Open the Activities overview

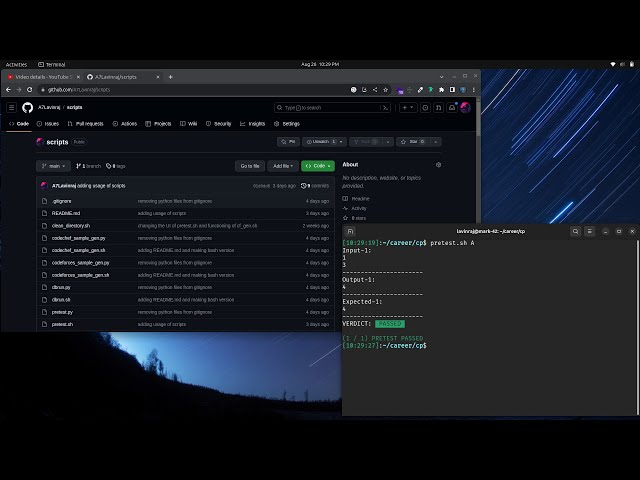16,64
